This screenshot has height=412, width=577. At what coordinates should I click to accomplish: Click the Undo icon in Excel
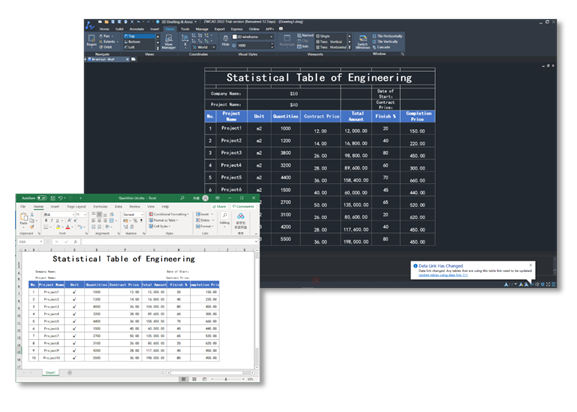(x=60, y=198)
